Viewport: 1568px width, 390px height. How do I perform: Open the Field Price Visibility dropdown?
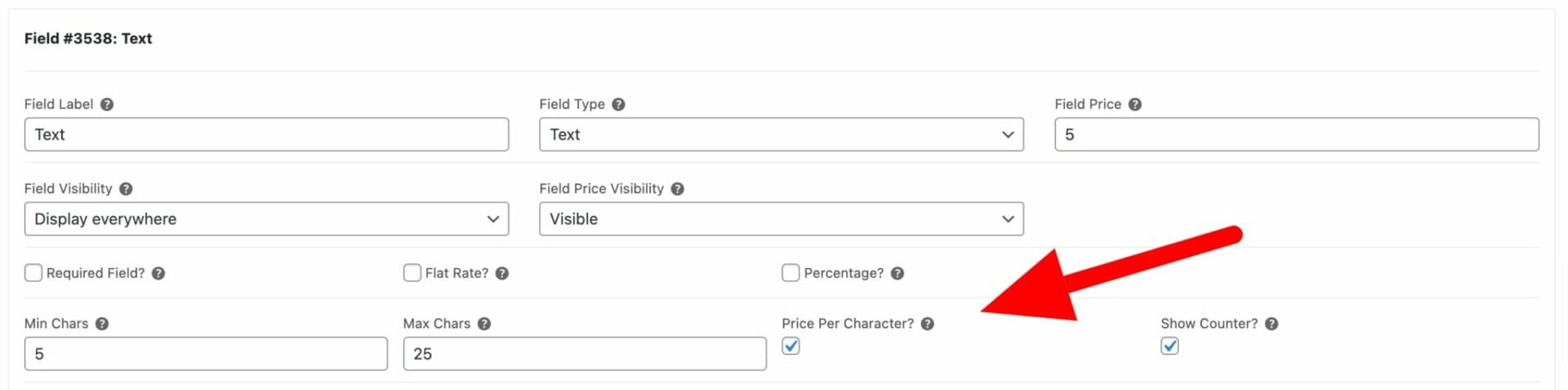782,218
